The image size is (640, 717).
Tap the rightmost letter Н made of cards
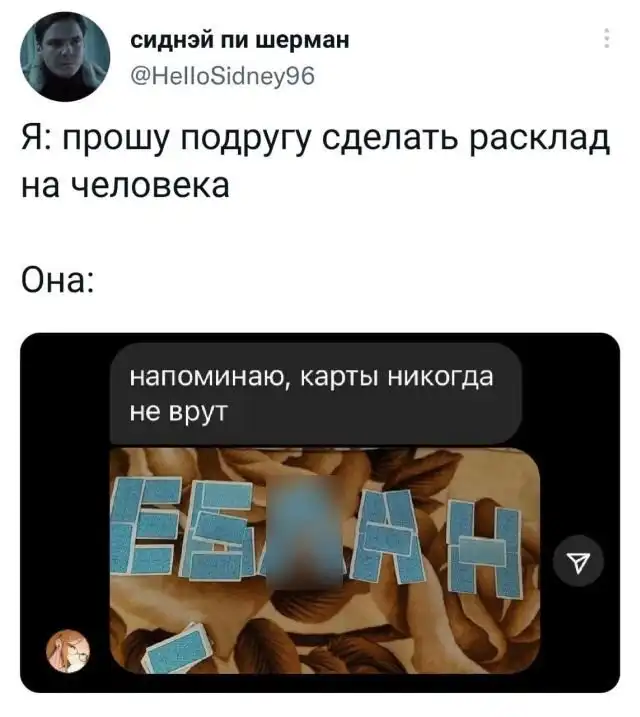click(485, 548)
